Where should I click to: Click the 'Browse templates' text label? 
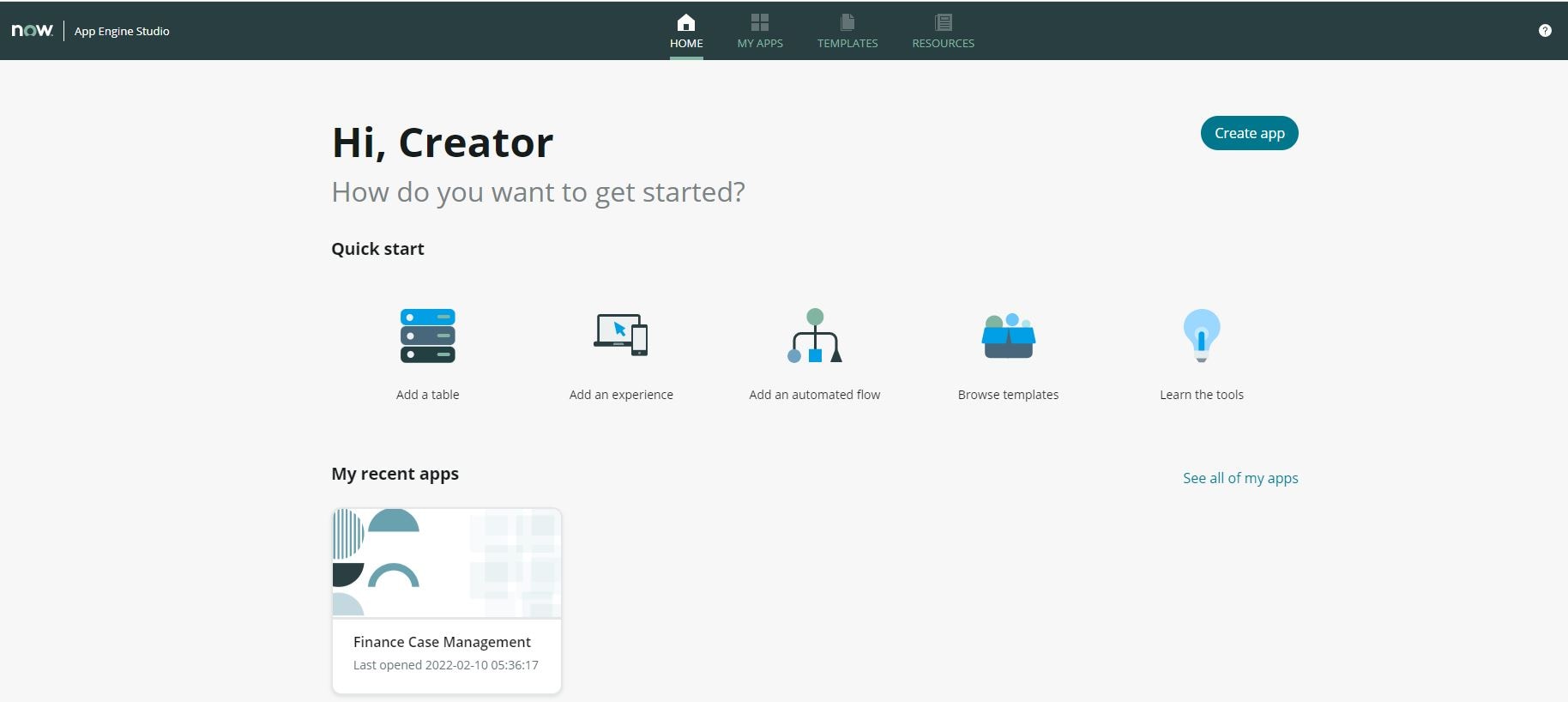tap(1009, 395)
